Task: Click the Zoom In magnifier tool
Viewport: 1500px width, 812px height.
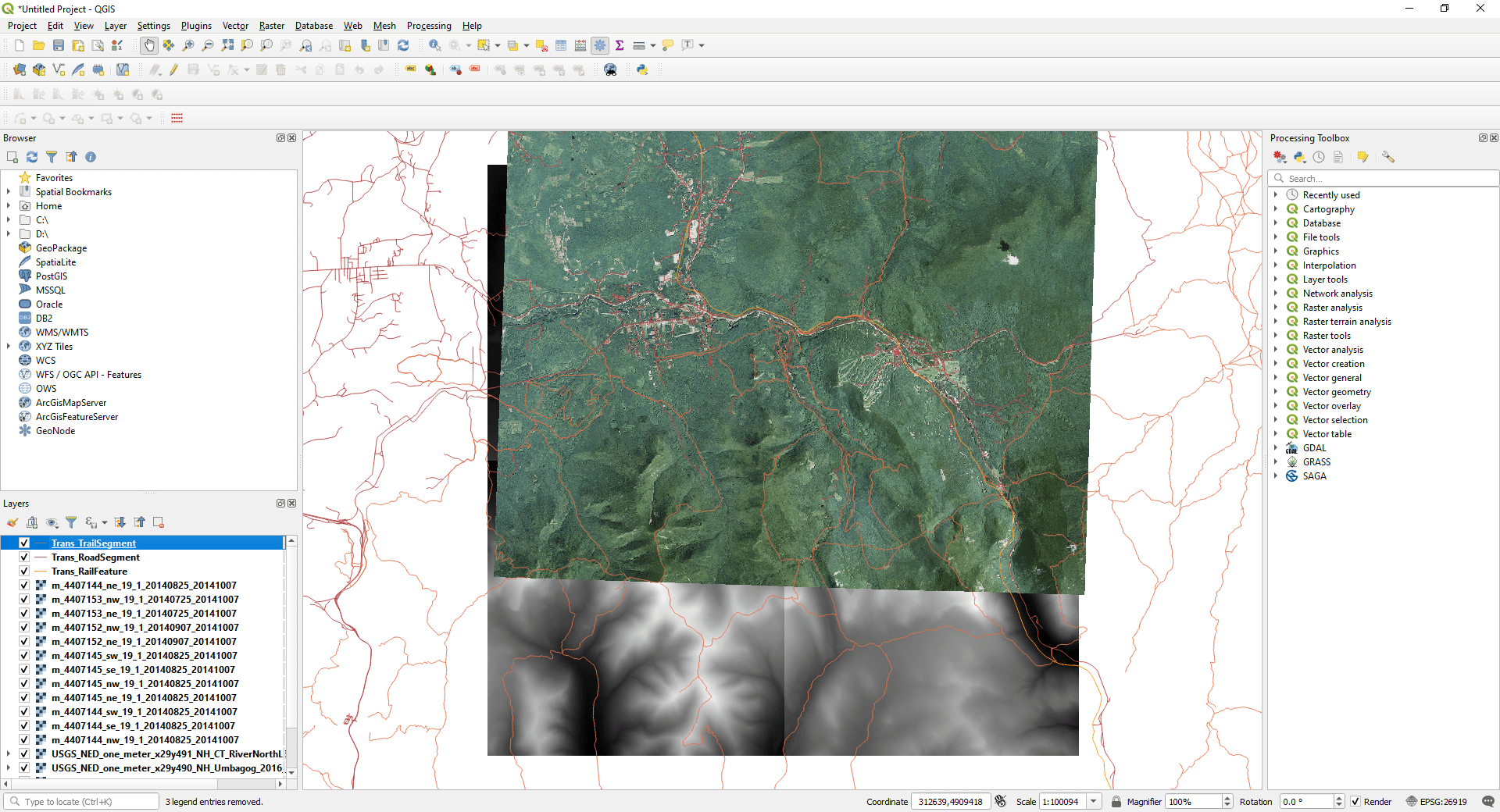Action: coord(188,45)
